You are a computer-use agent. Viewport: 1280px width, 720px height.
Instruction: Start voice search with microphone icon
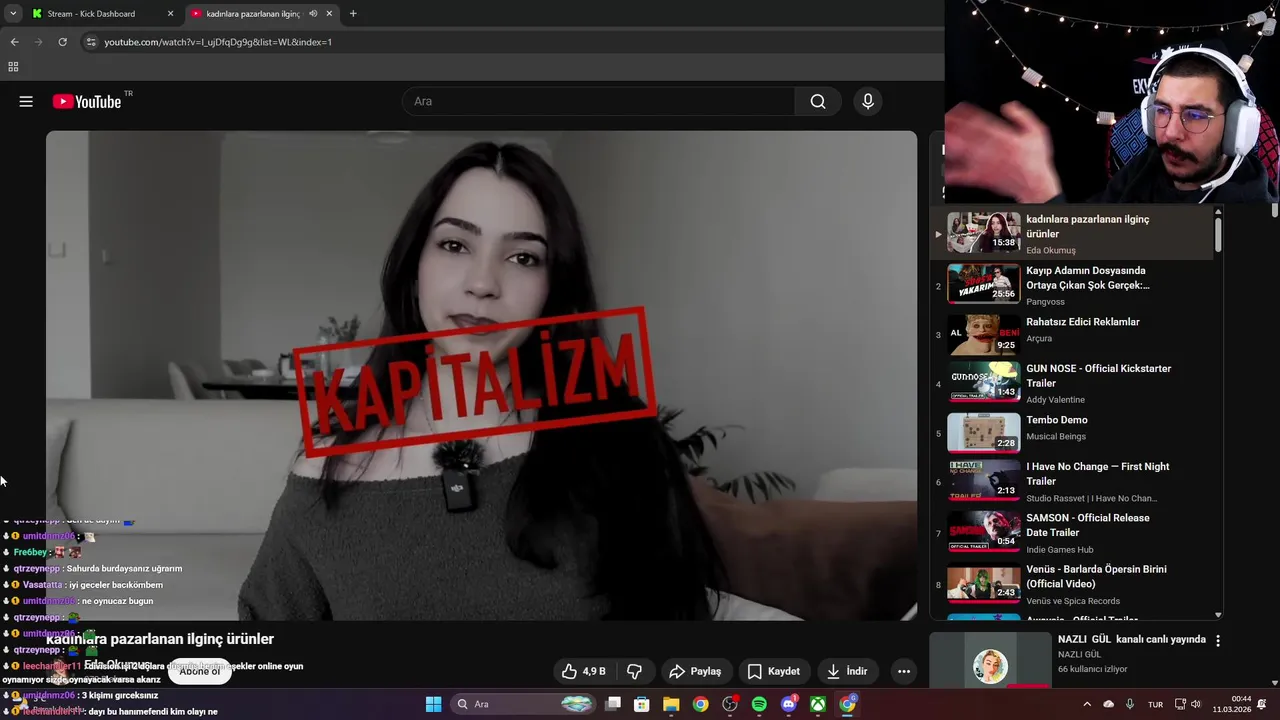(868, 101)
